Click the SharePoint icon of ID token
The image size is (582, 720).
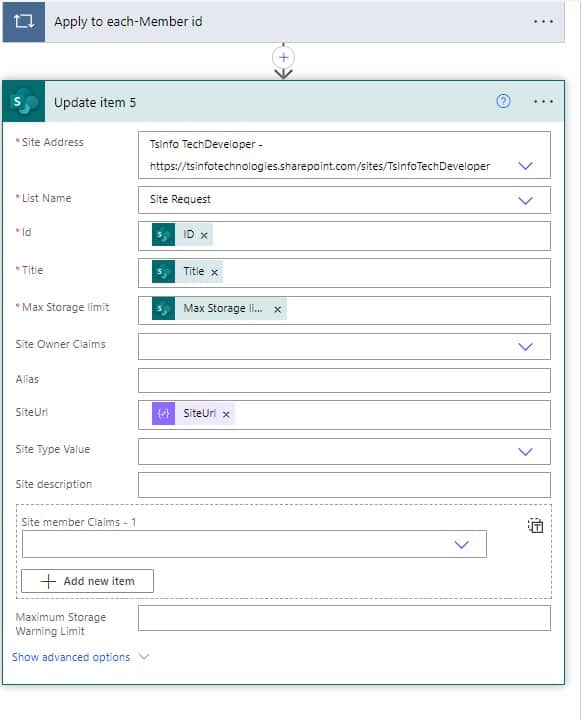click(x=164, y=235)
